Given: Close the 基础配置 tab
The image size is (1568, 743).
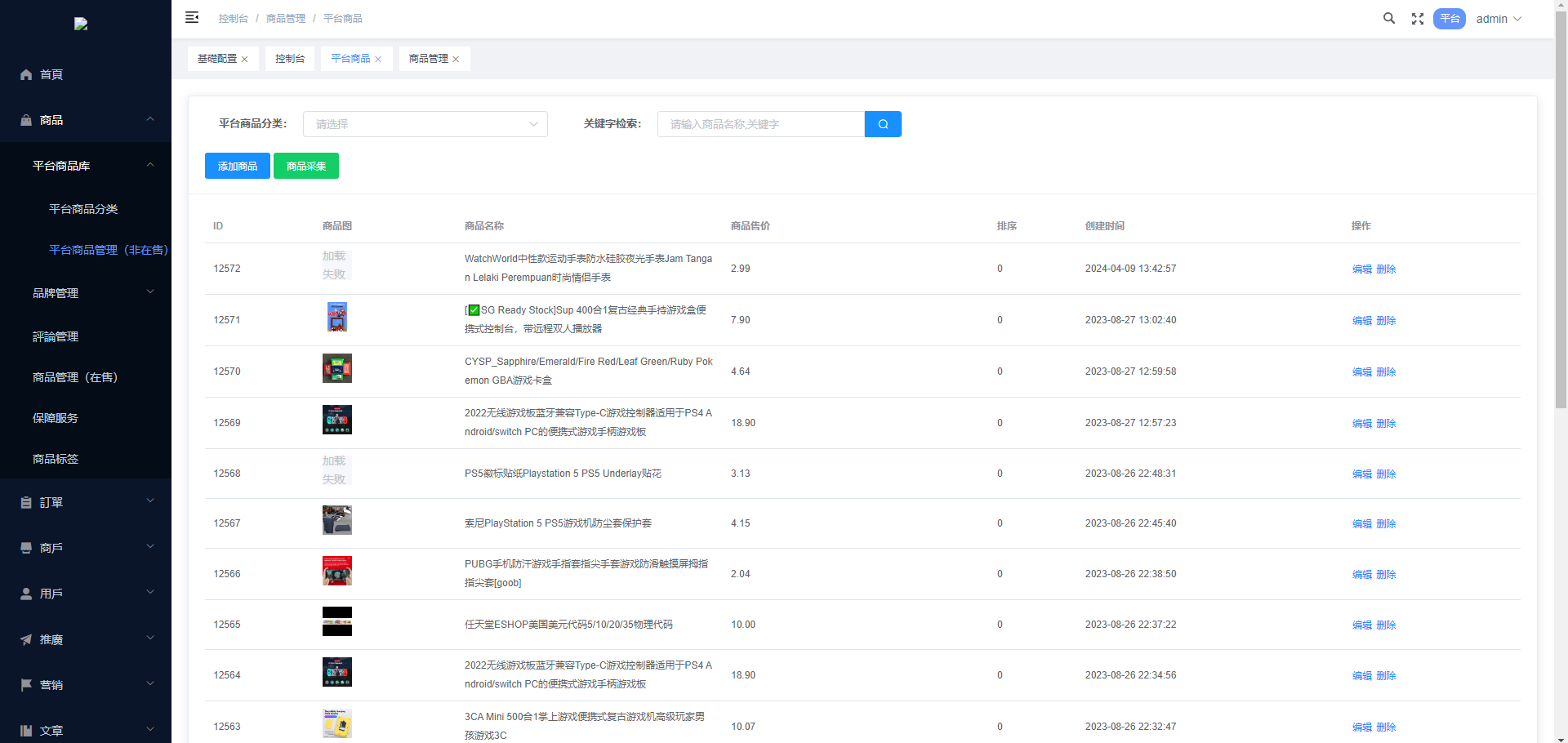Looking at the screenshot, I should tap(244, 60).
